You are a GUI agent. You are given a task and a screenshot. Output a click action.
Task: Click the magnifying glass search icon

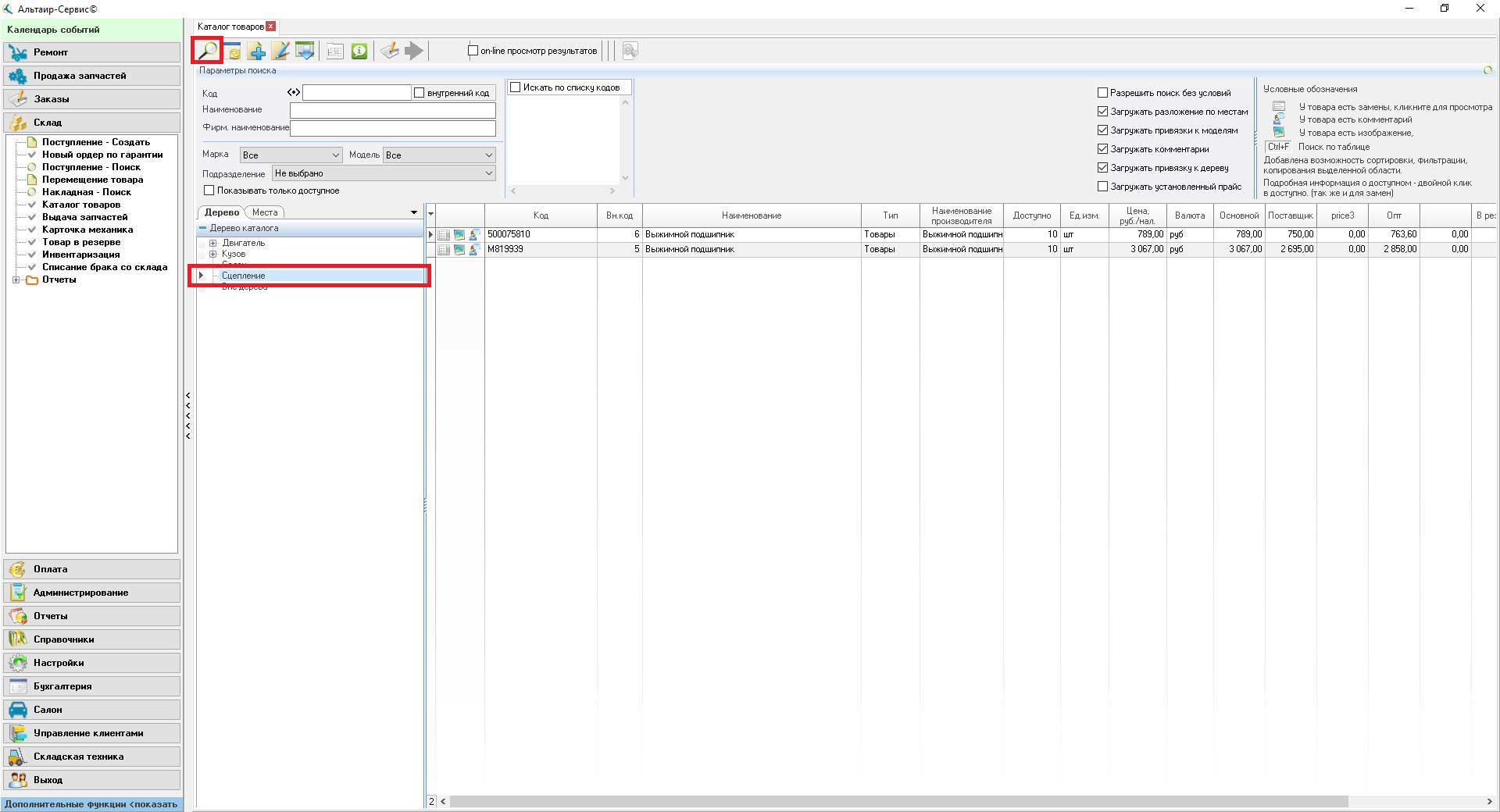[x=207, y=51]
